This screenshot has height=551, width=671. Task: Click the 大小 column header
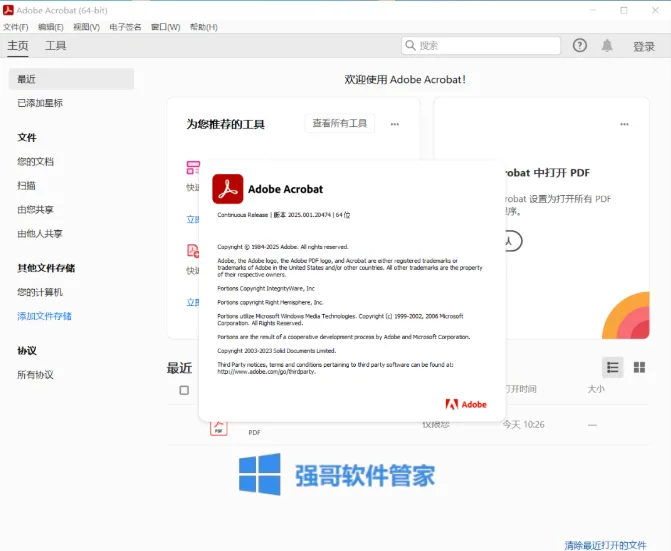click(596, 389)
